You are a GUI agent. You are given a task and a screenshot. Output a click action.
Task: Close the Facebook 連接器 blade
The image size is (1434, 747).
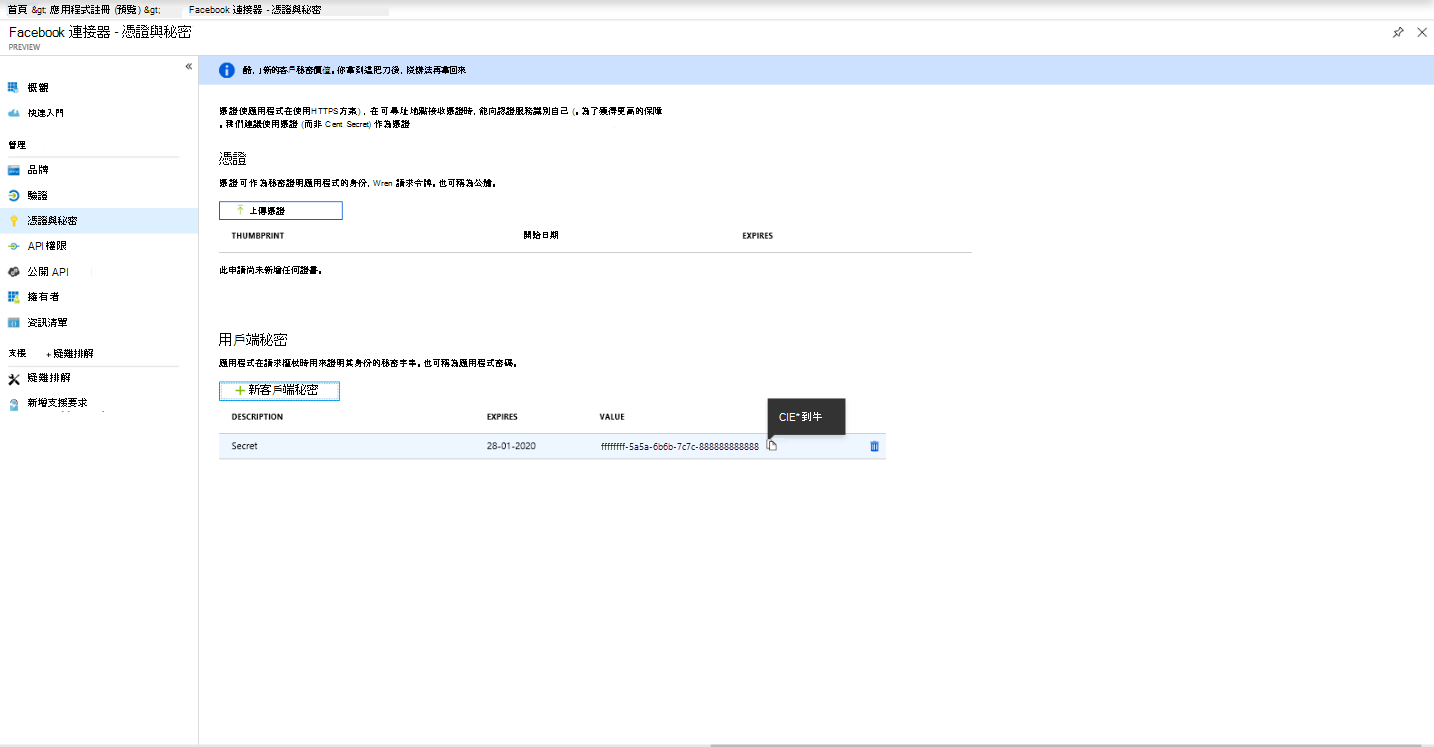pyautogui.click(x=1422, y=33)
